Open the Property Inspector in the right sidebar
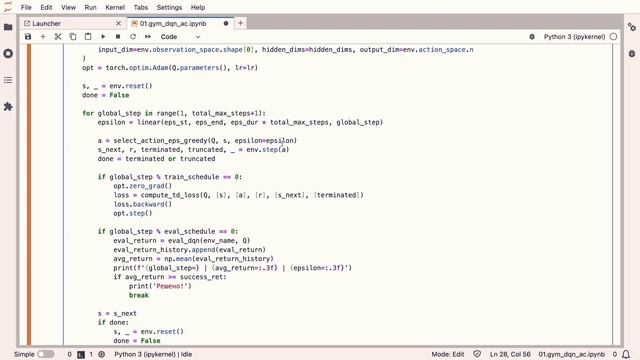The height and width of the screenshot is (360, 640). [x=632, y=27]
